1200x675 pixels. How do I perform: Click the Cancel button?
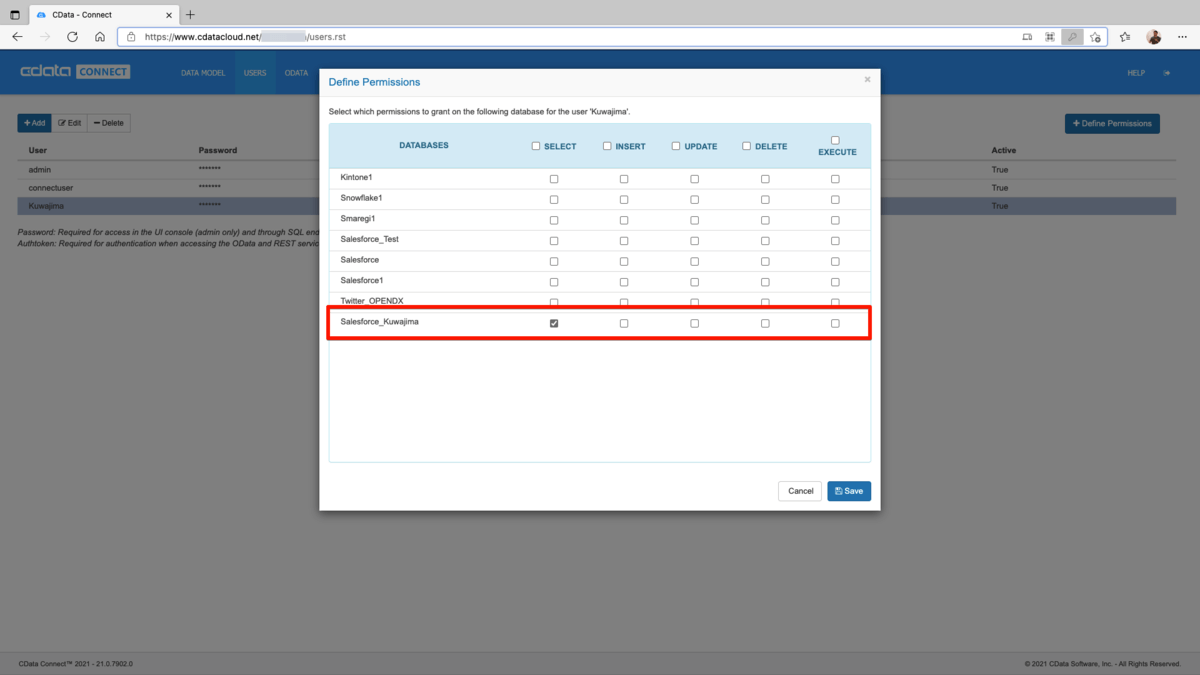pyautogui.click(x=800, y=491)
